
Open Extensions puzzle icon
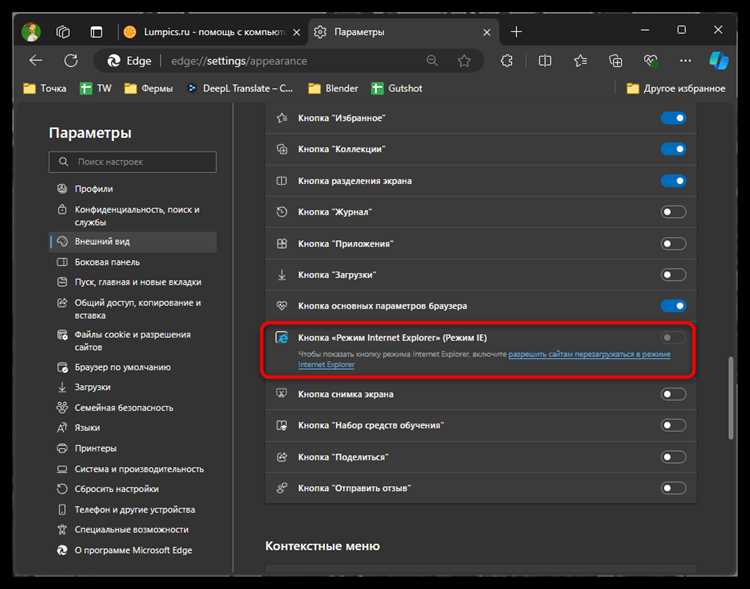coord(507,61)
